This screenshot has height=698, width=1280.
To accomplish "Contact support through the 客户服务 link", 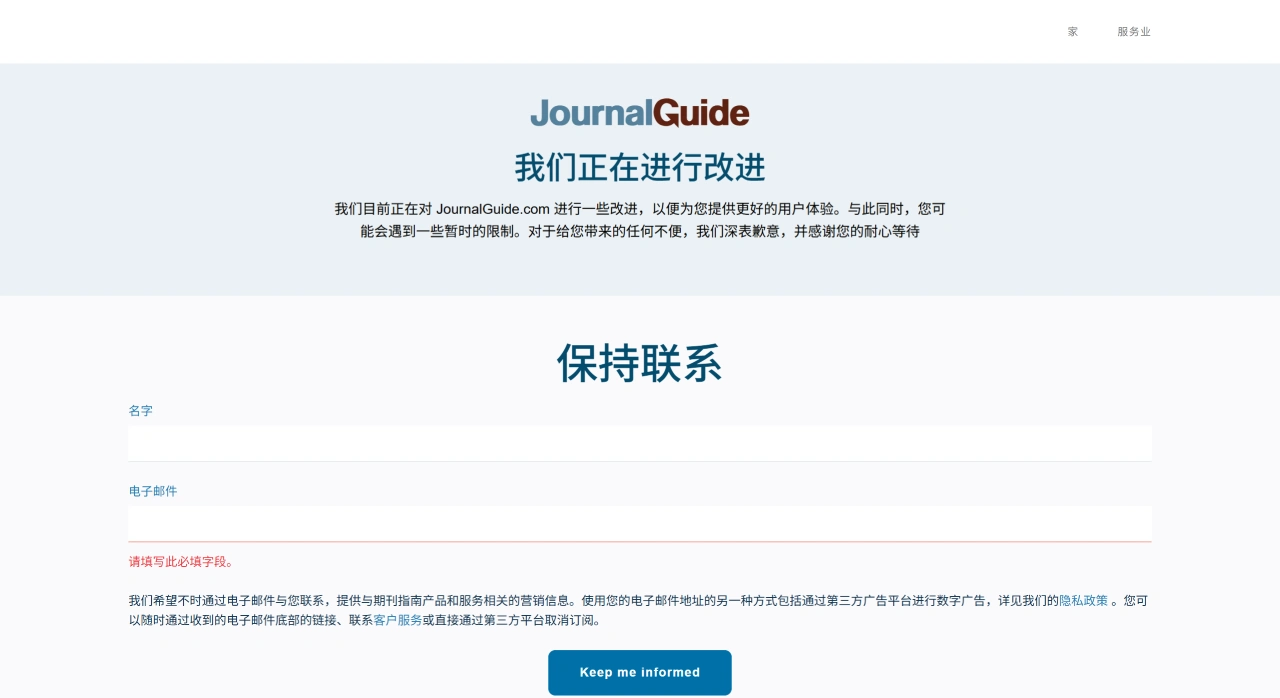I will [397, 619].
